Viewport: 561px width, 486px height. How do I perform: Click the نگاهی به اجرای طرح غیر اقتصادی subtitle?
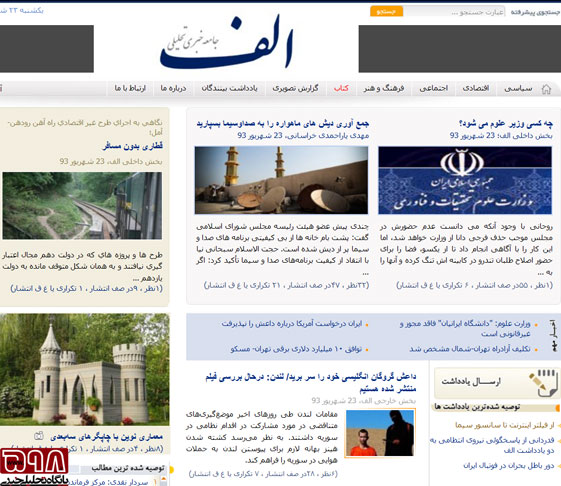[85, 127]
